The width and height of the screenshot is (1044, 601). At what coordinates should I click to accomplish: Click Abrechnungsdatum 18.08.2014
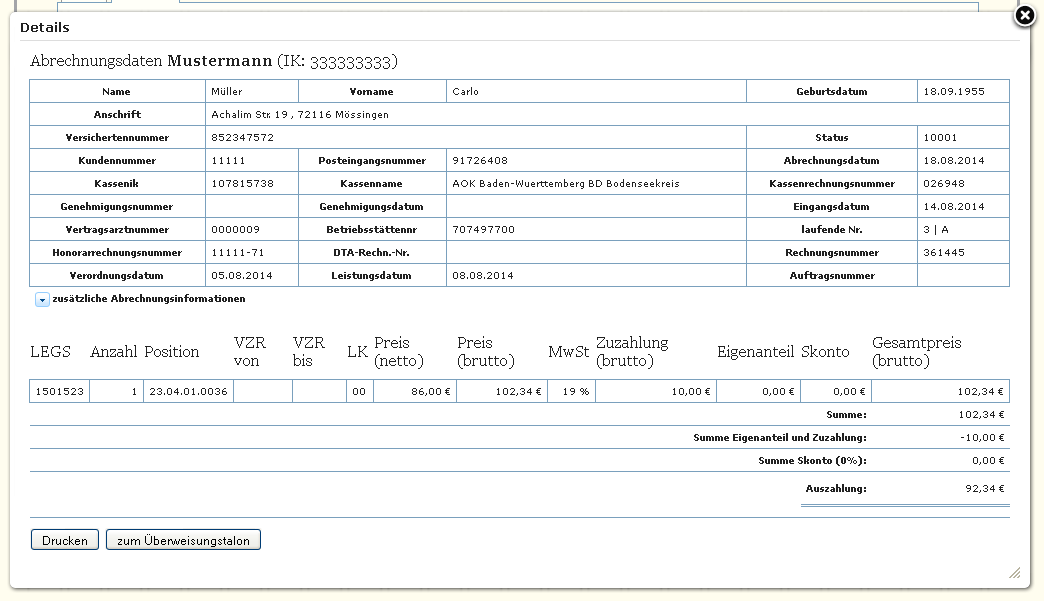click(954, 160)
